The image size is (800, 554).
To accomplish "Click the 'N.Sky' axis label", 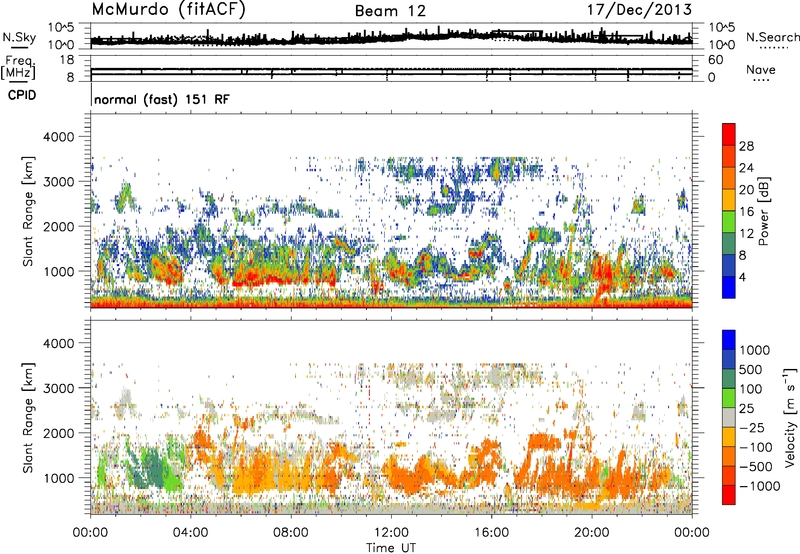I will (x=19, y=37).
